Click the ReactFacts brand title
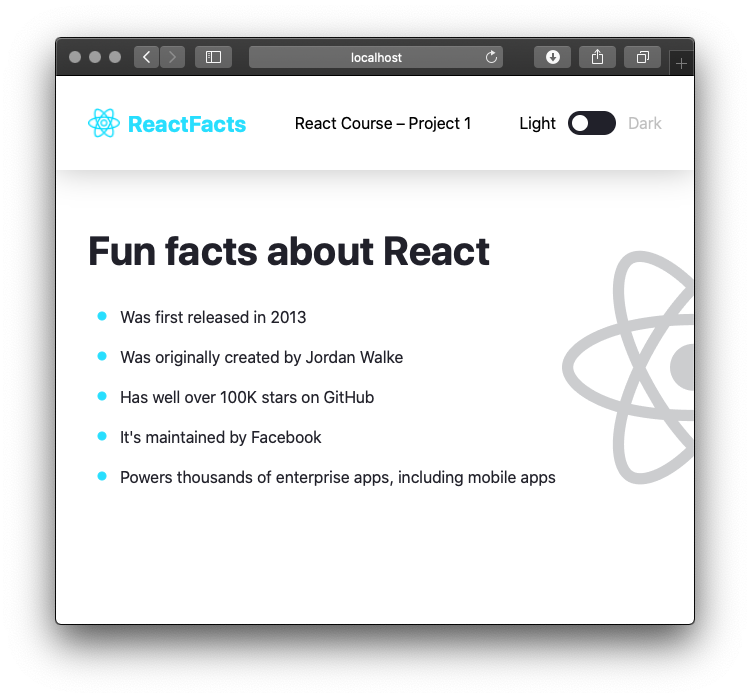750x698 pixels. click(187, 124)
